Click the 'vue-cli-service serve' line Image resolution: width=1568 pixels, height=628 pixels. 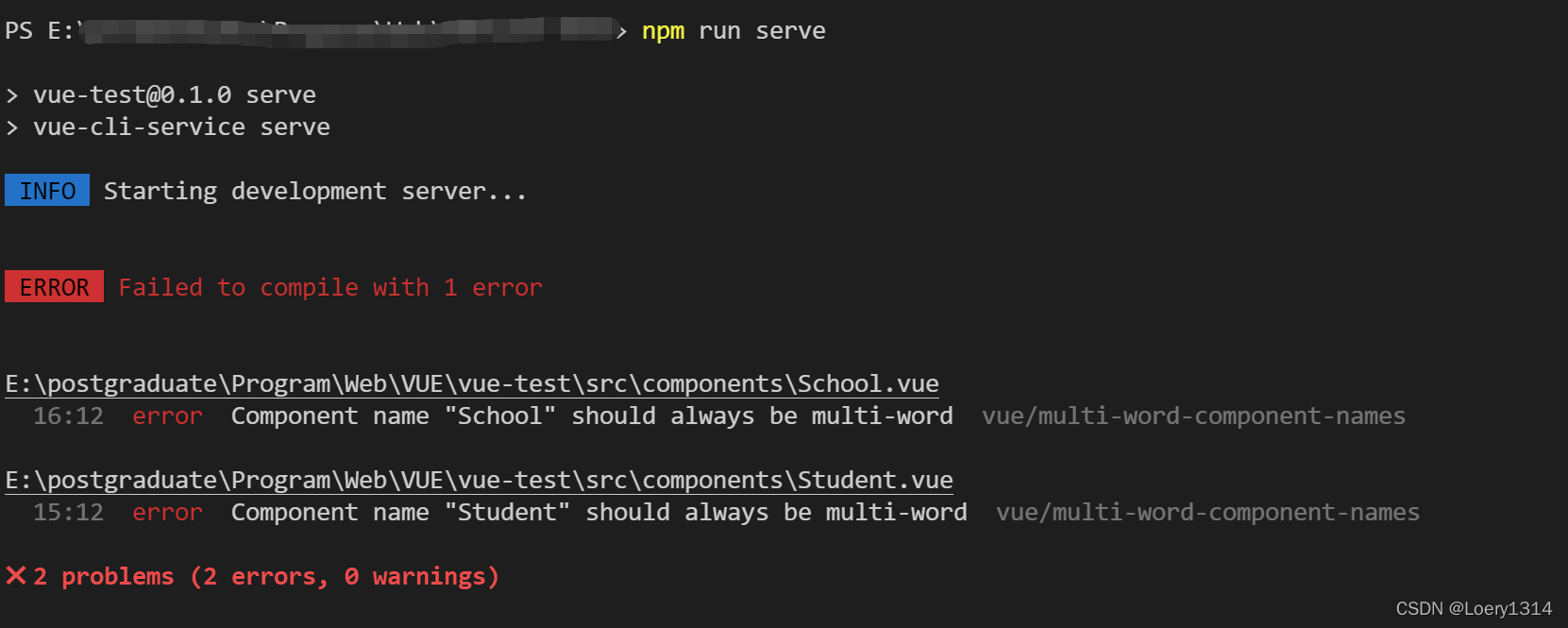pos(181,127)
